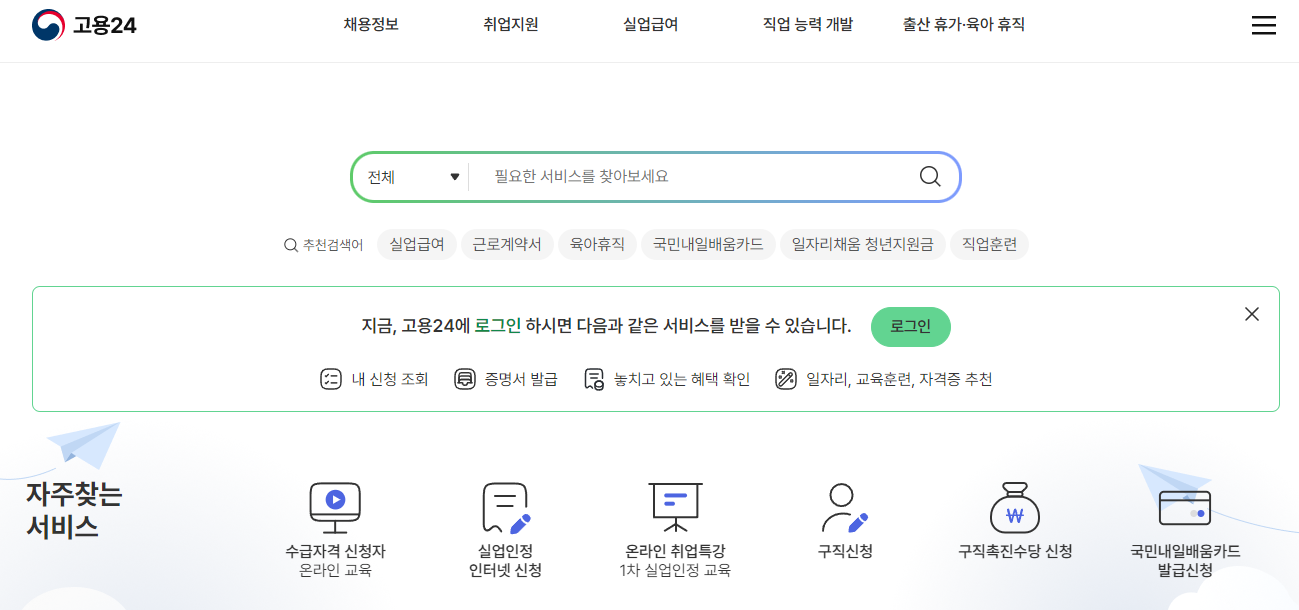Screen dimensions: 1299x610
Task: Click the 수급자격 신청자 label
Action: point(335,551)
